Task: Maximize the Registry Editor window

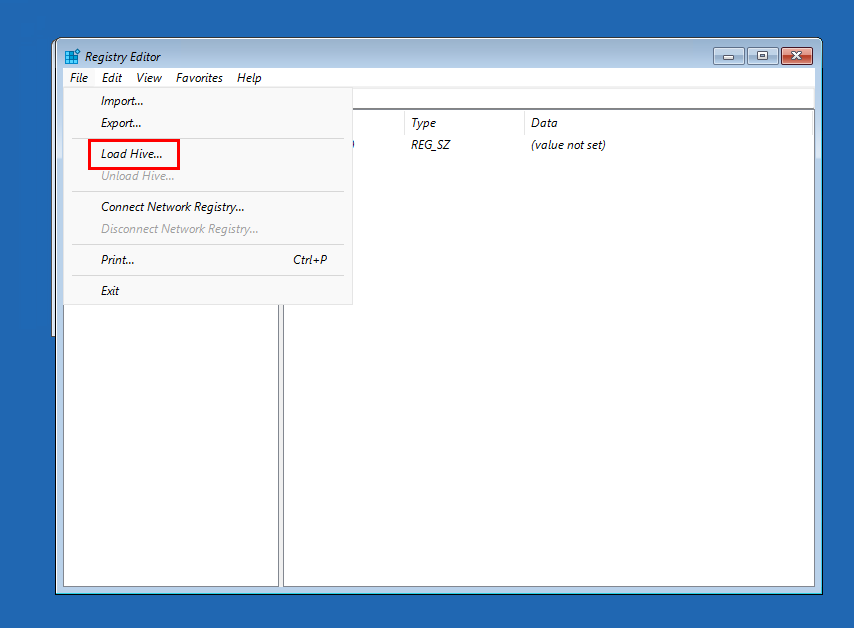Action: pyautogui.click(x=762, y=57)
